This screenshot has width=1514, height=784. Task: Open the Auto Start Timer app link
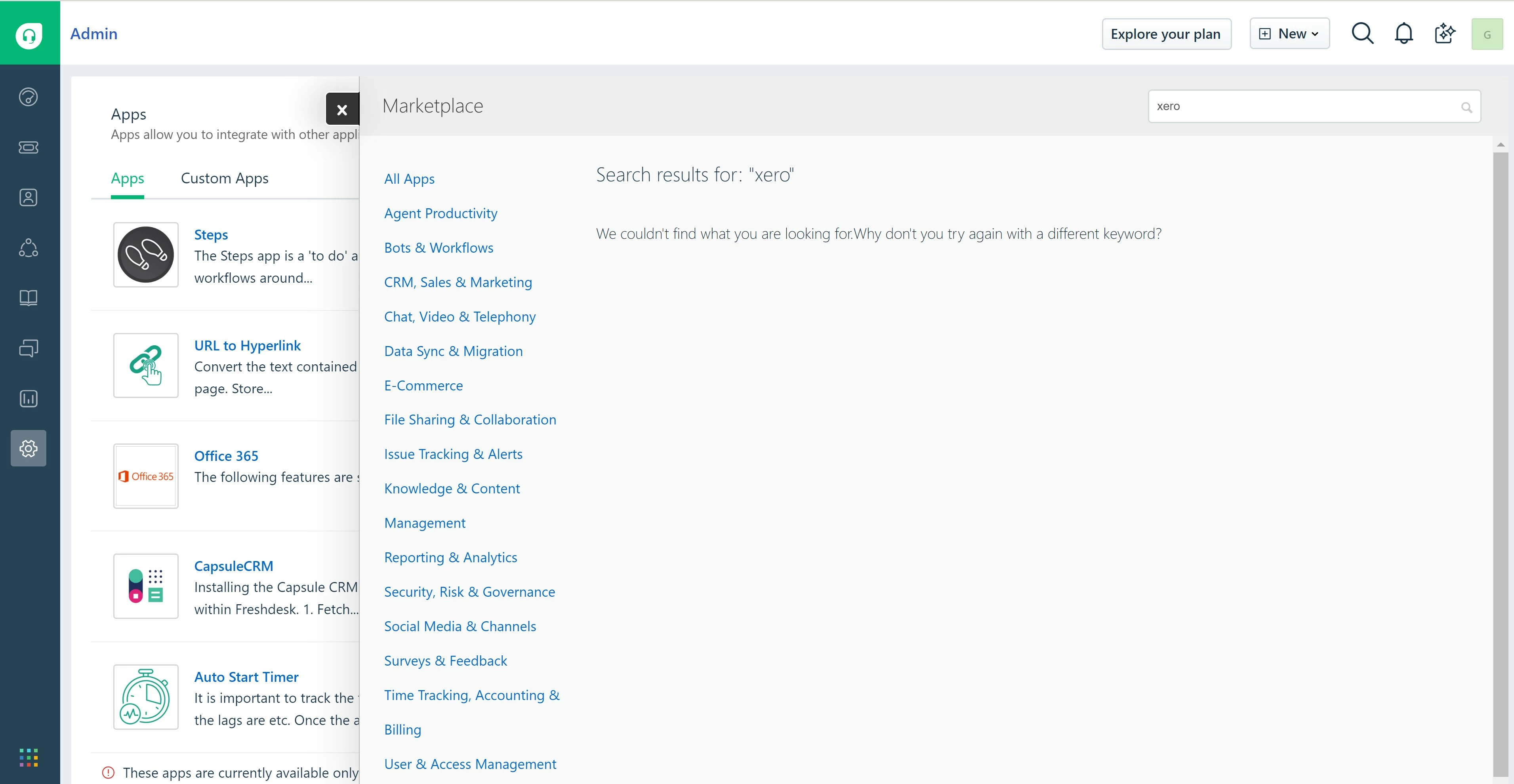(x=246, y=677)
